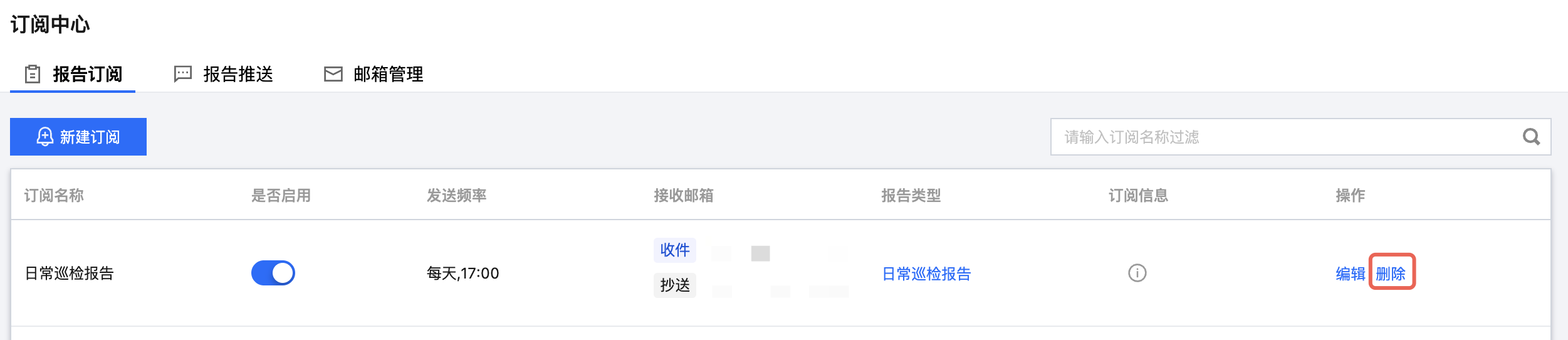Select the 报告订阅 tab label
The image size is (1568, 340).
tap(88, 74)
